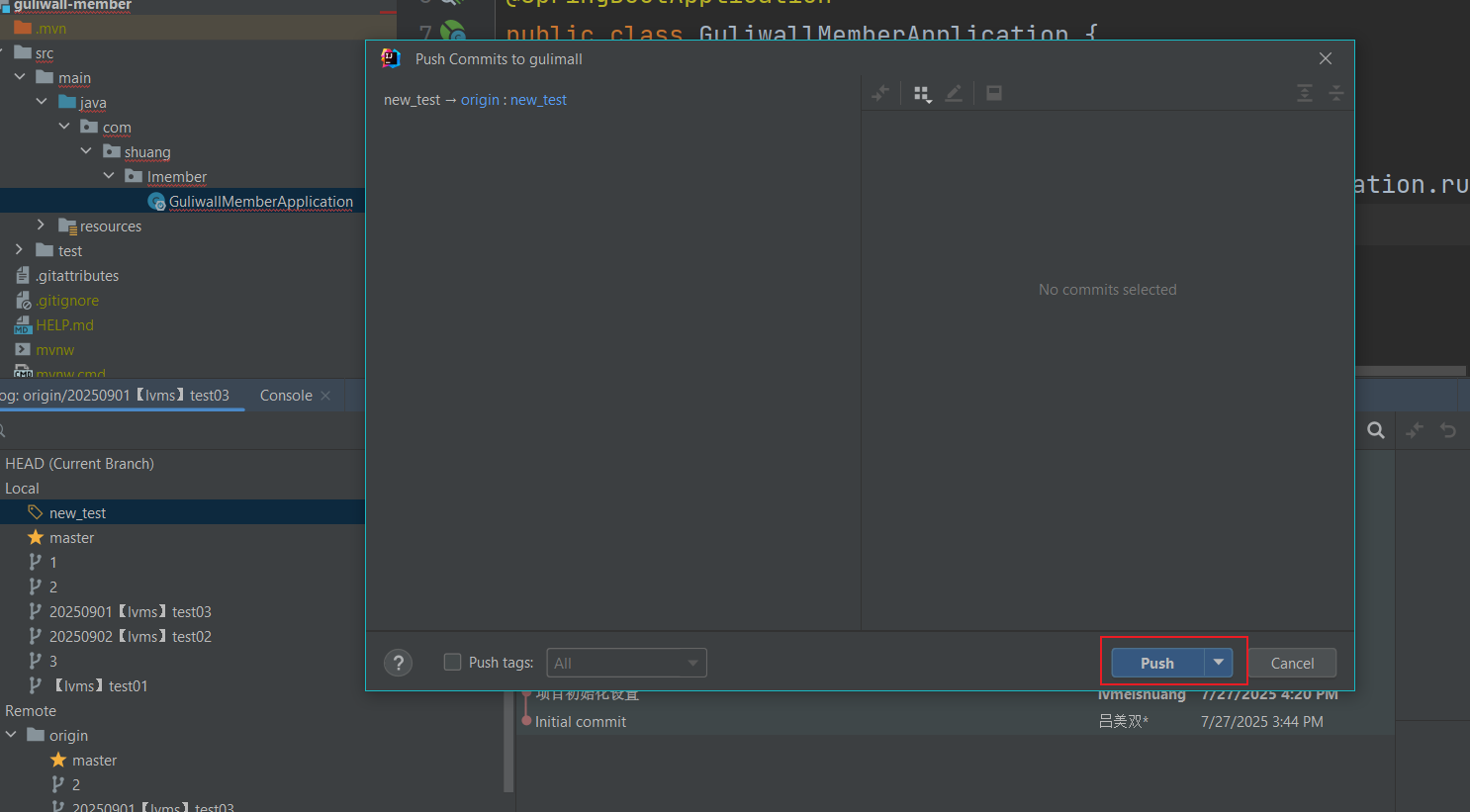This screenshot has height=812, width=1470.
Task: Select the .mvn folder
Action: [51, 29]
